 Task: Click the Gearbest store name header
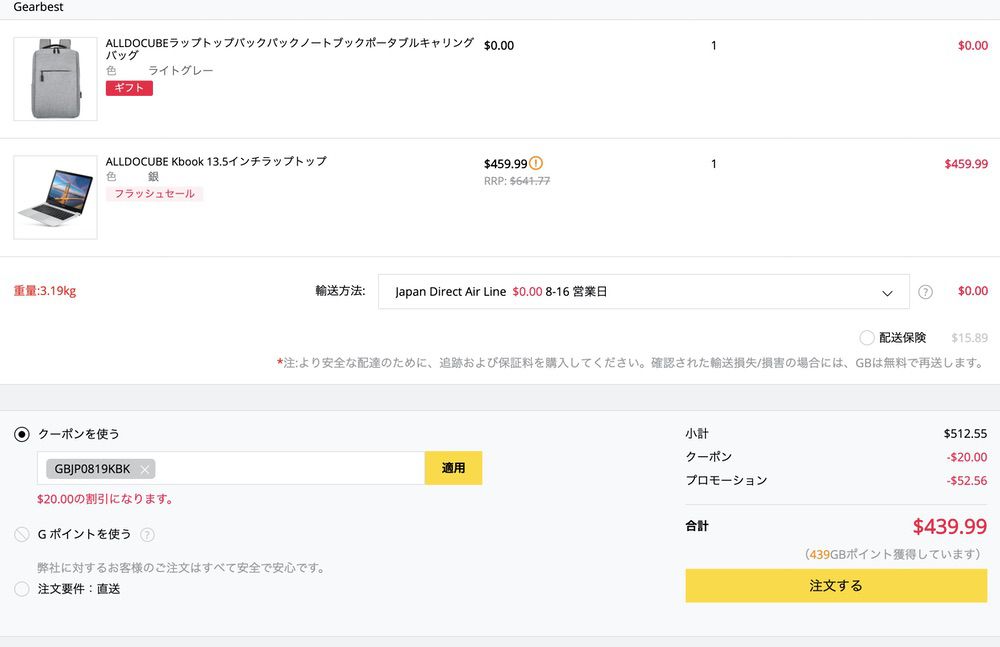(x=38, y=7)
